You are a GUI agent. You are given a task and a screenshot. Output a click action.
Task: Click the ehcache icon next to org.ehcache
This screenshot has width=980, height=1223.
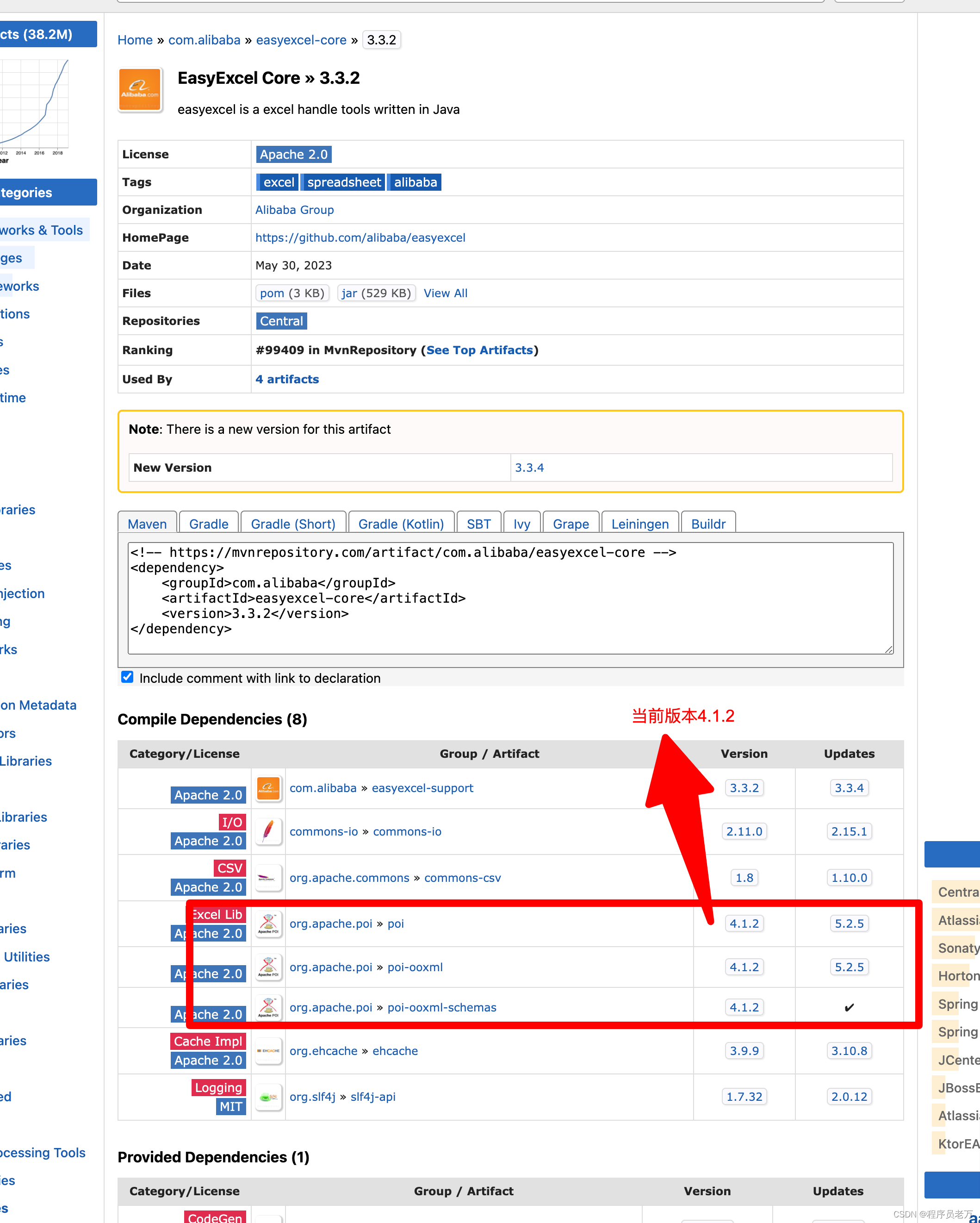(268, 1050)
